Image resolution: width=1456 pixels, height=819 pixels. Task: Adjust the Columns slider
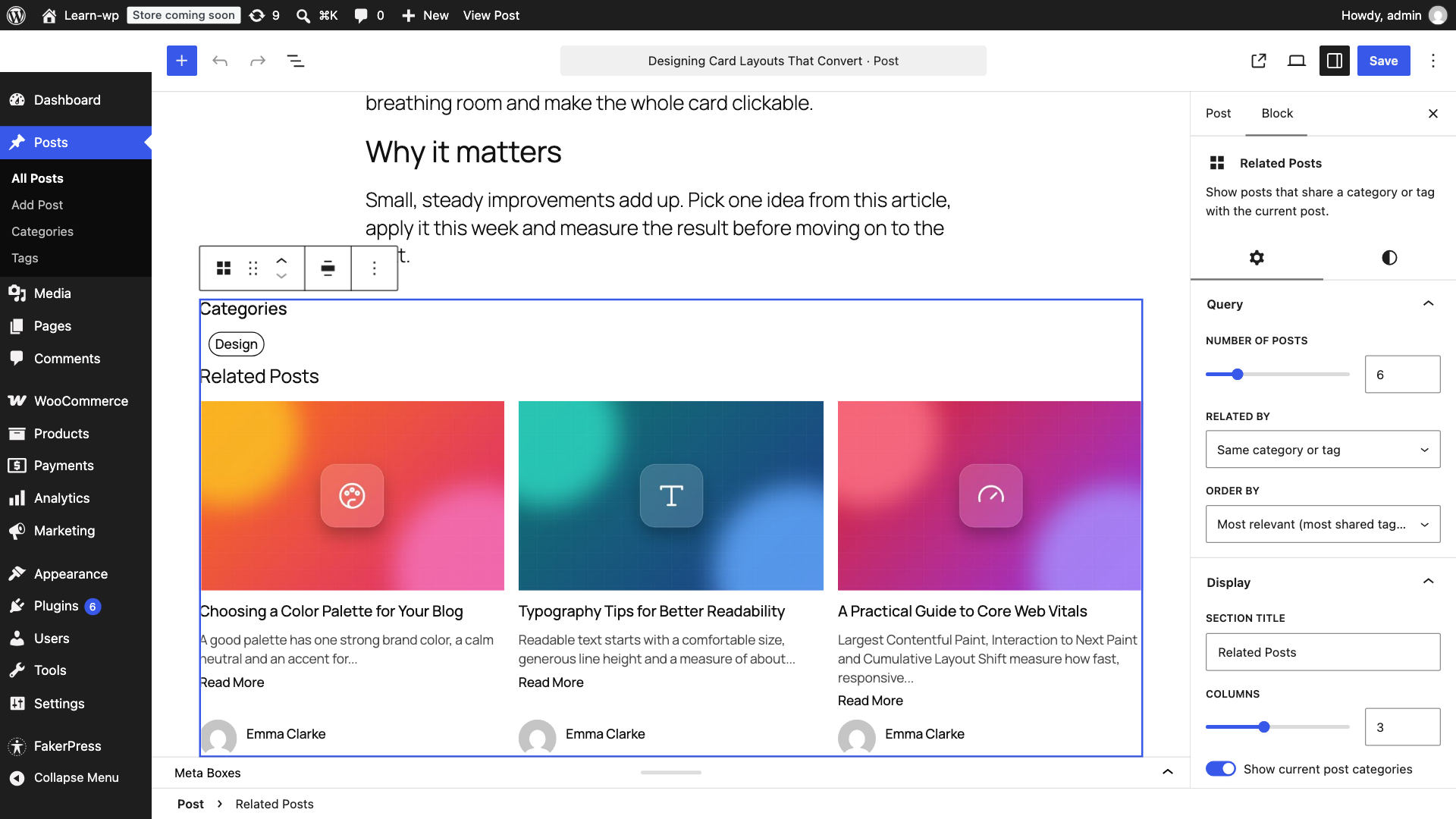click(1277, 726)
